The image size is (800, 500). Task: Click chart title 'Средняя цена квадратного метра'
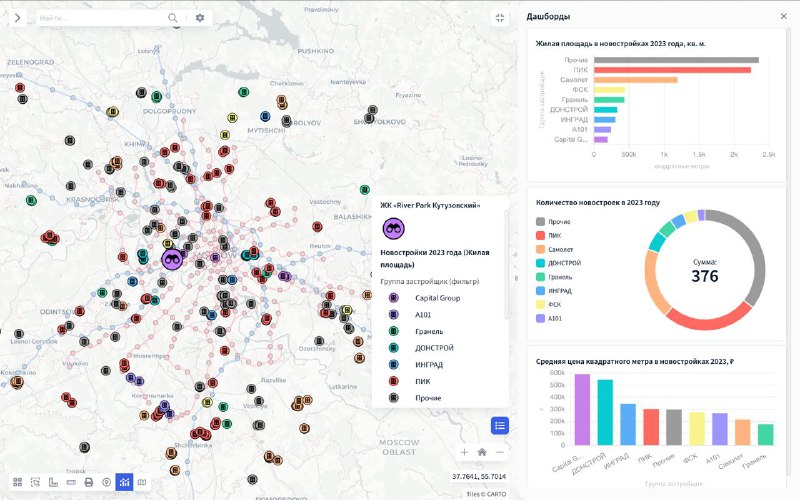point(634,361)
